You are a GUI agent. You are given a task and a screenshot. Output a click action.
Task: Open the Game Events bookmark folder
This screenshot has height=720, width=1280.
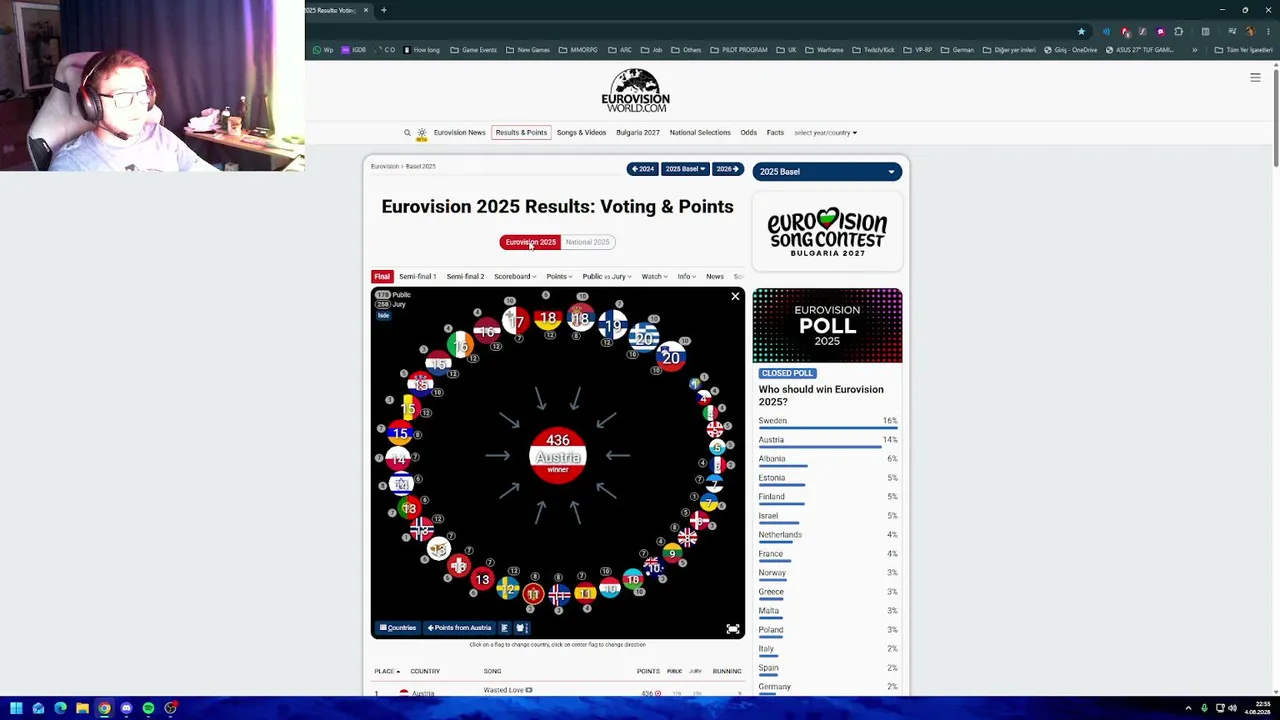[x=474, y=50]
